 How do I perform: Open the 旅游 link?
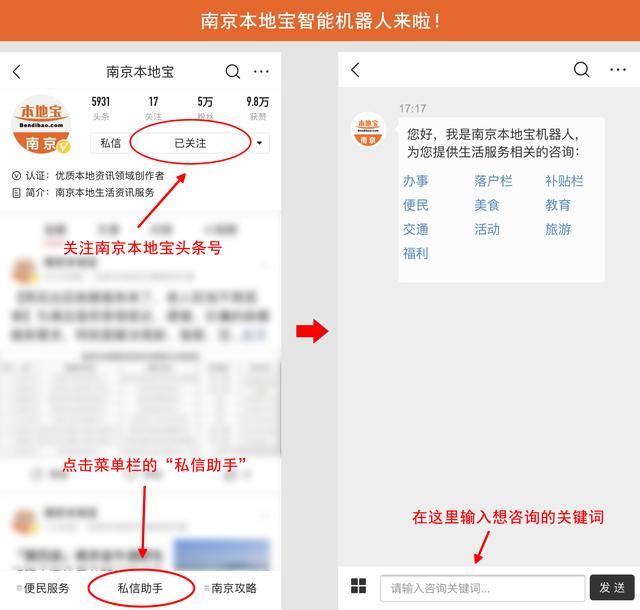click(558, 229)
